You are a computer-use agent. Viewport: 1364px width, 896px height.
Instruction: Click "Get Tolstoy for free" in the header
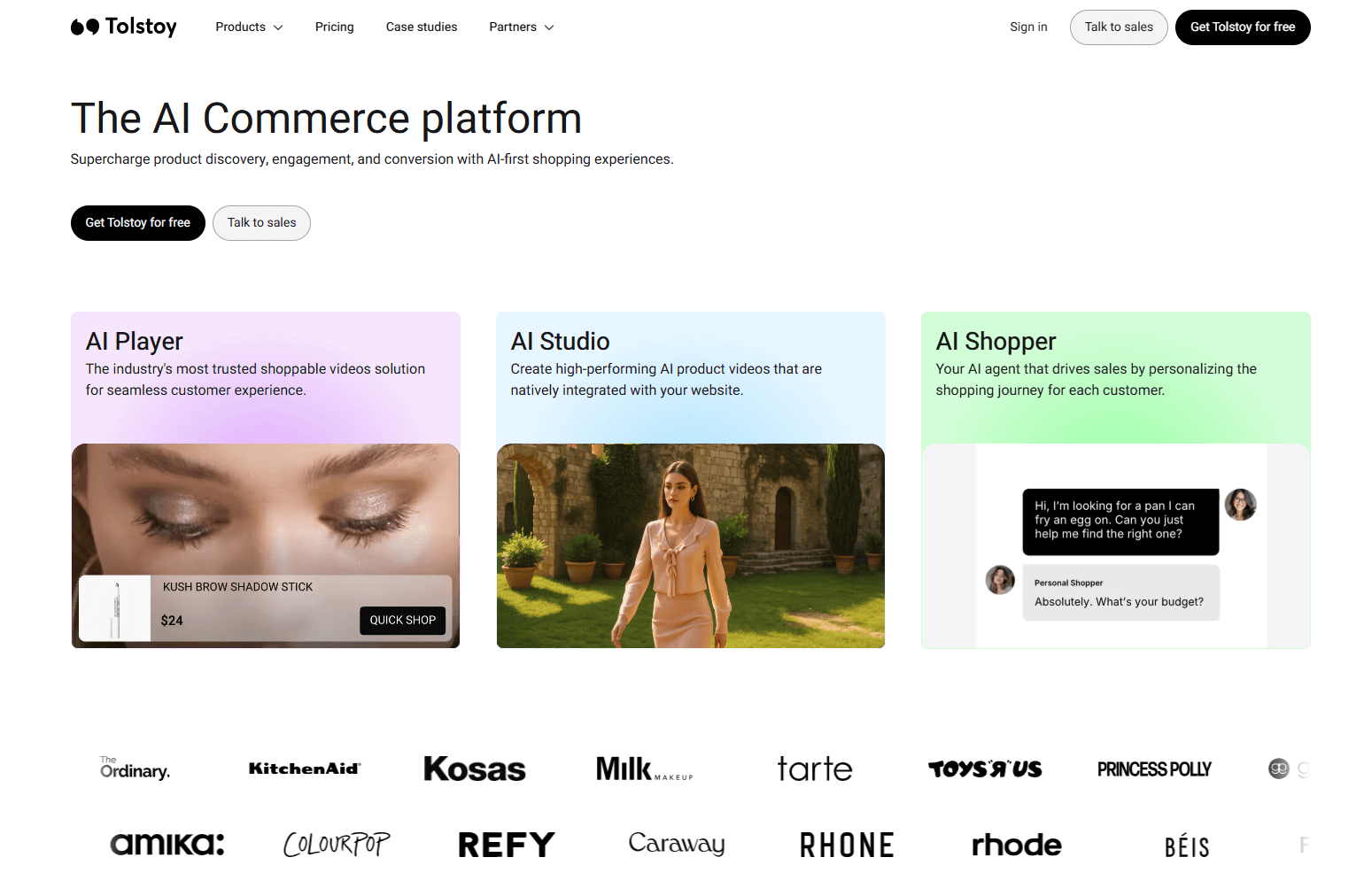(1243, 27)
